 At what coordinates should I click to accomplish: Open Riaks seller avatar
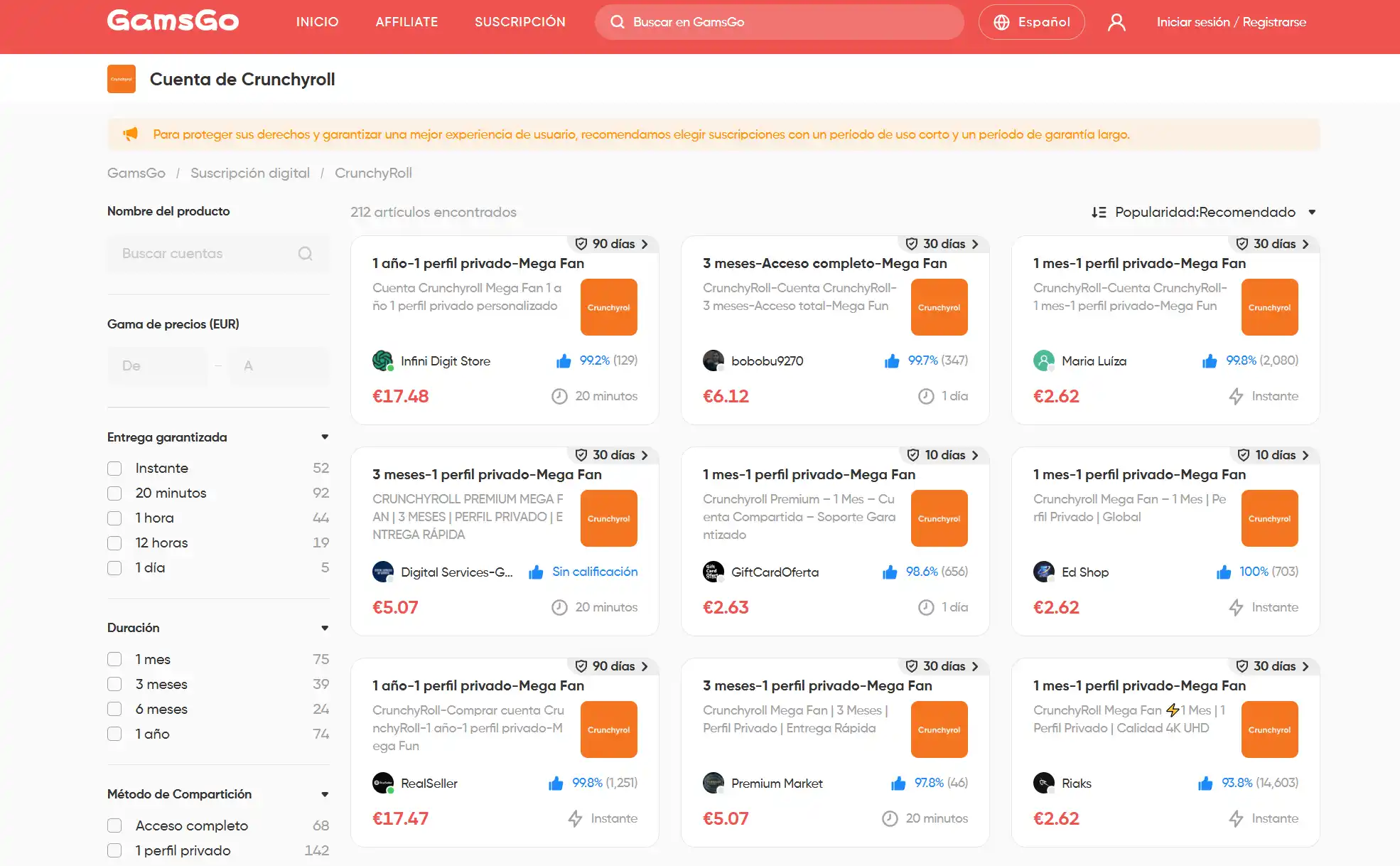[x=1044, y=783]
